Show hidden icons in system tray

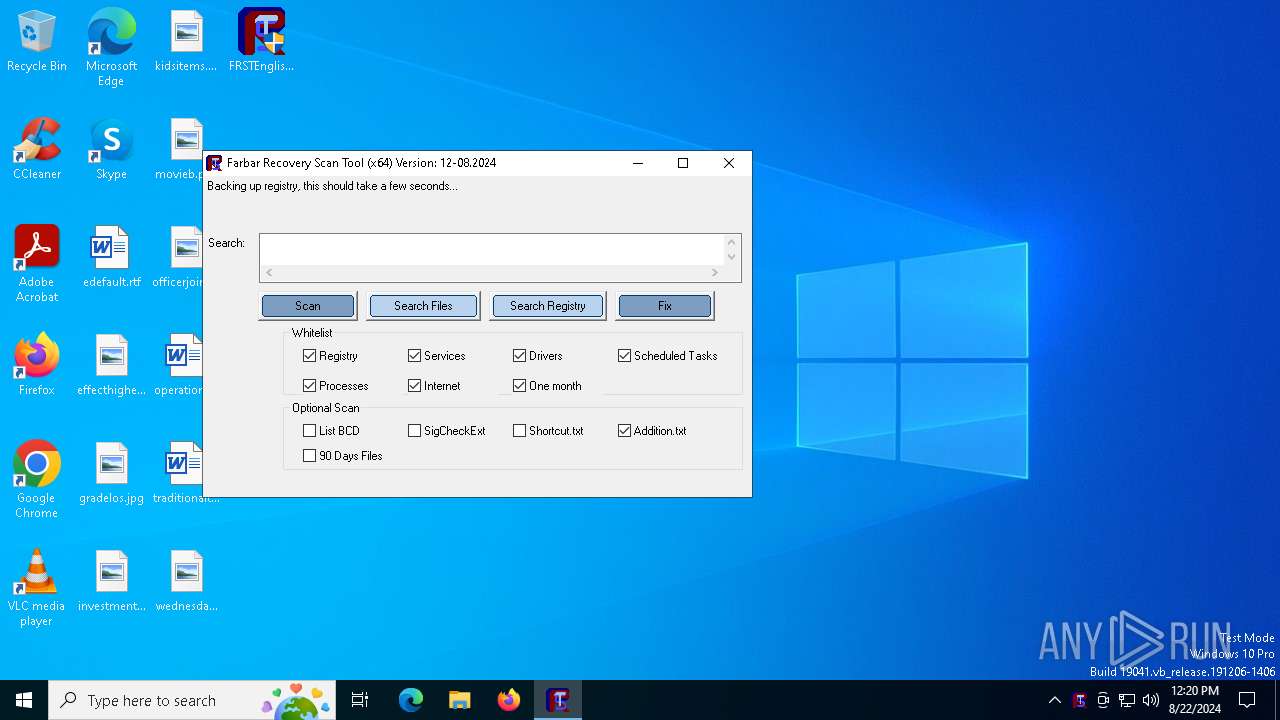pos(1054,700)
